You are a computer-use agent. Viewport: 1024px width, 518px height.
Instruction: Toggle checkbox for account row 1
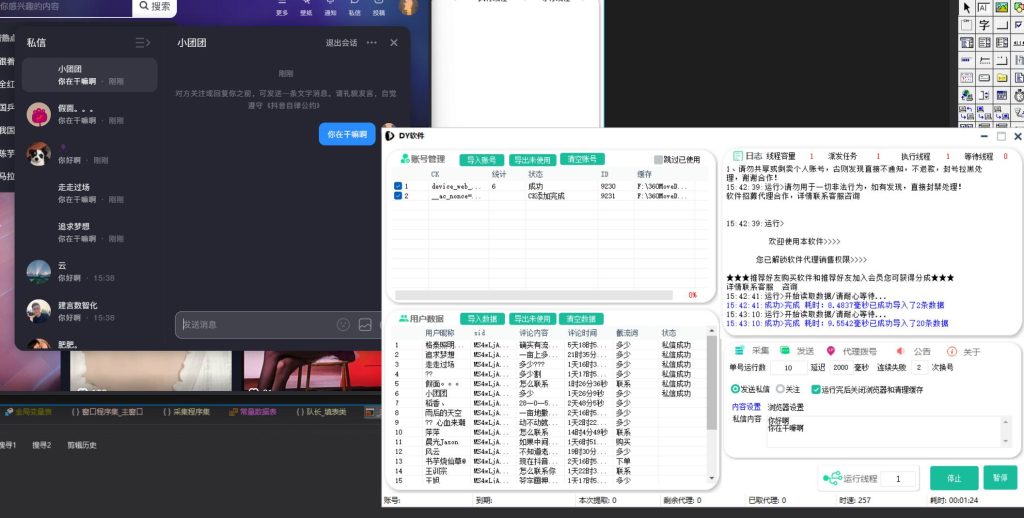[x=398, y=186]
